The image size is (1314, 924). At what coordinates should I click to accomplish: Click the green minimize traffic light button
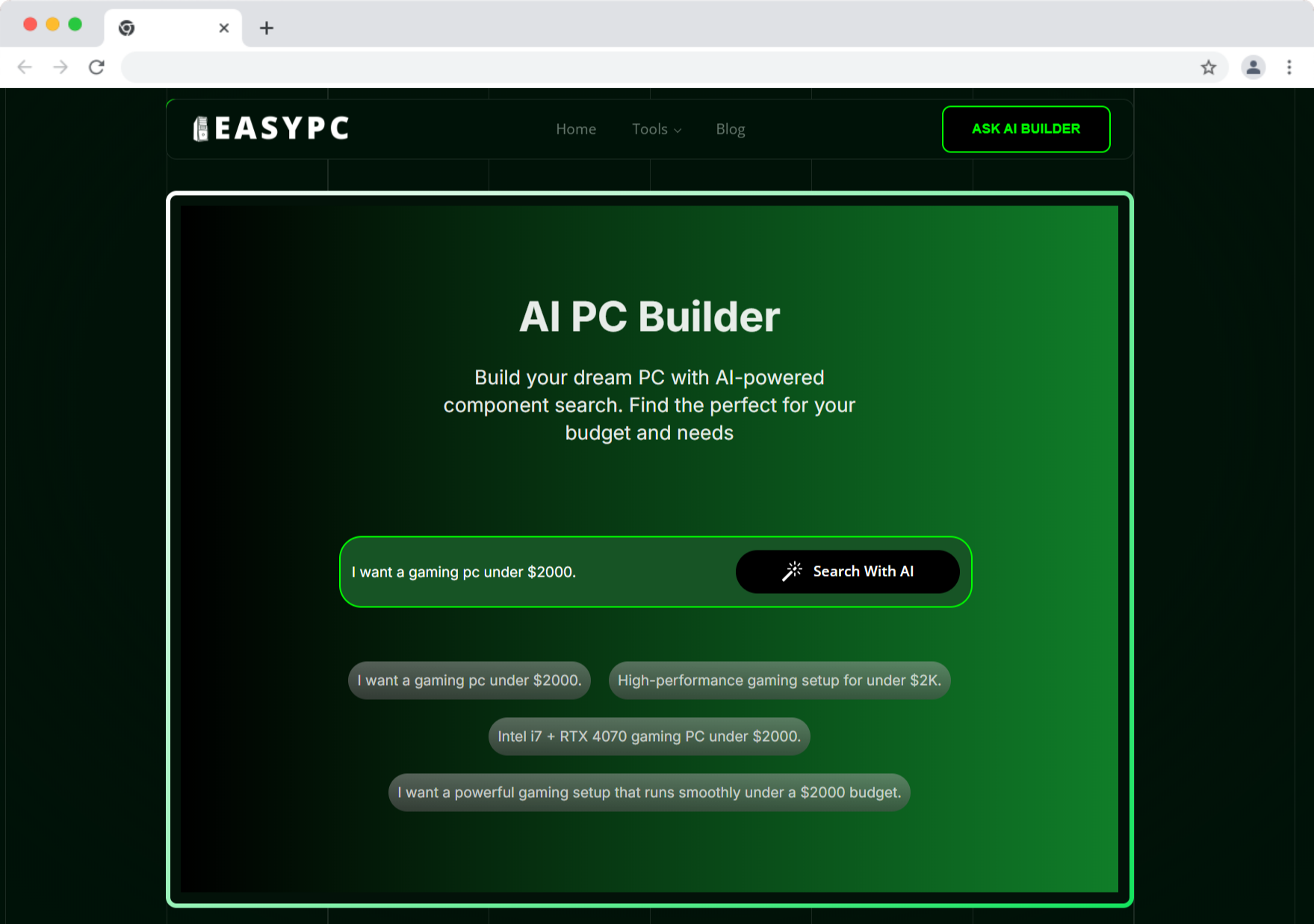73,24
